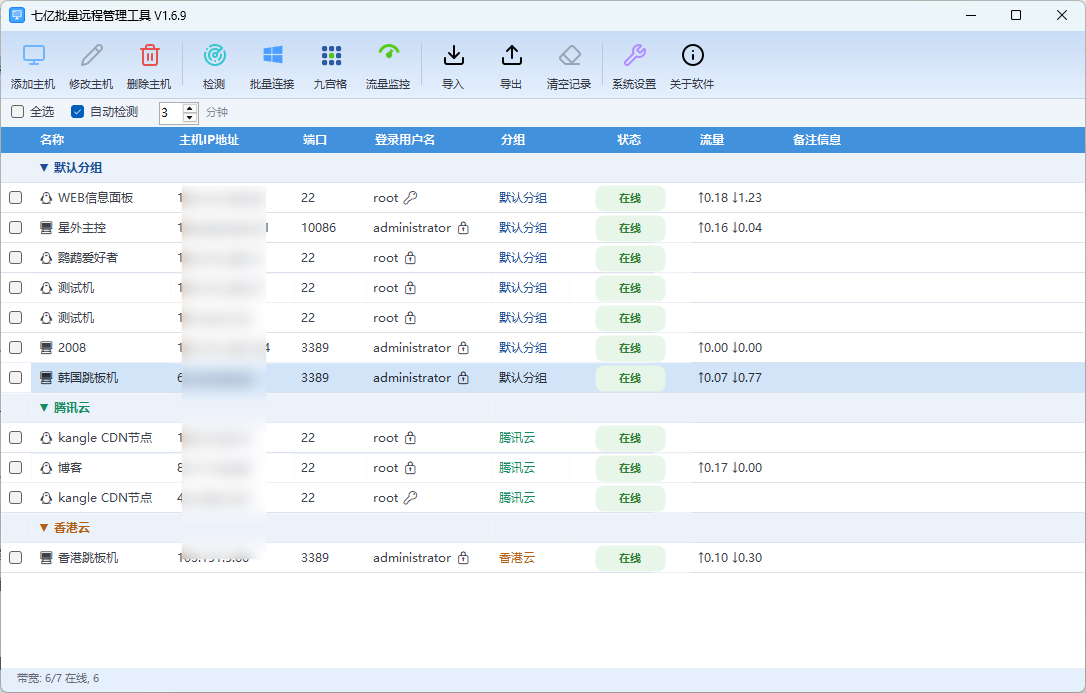Click the 删除主机 trash icon
1086x693 pixels.
point(149,55)
